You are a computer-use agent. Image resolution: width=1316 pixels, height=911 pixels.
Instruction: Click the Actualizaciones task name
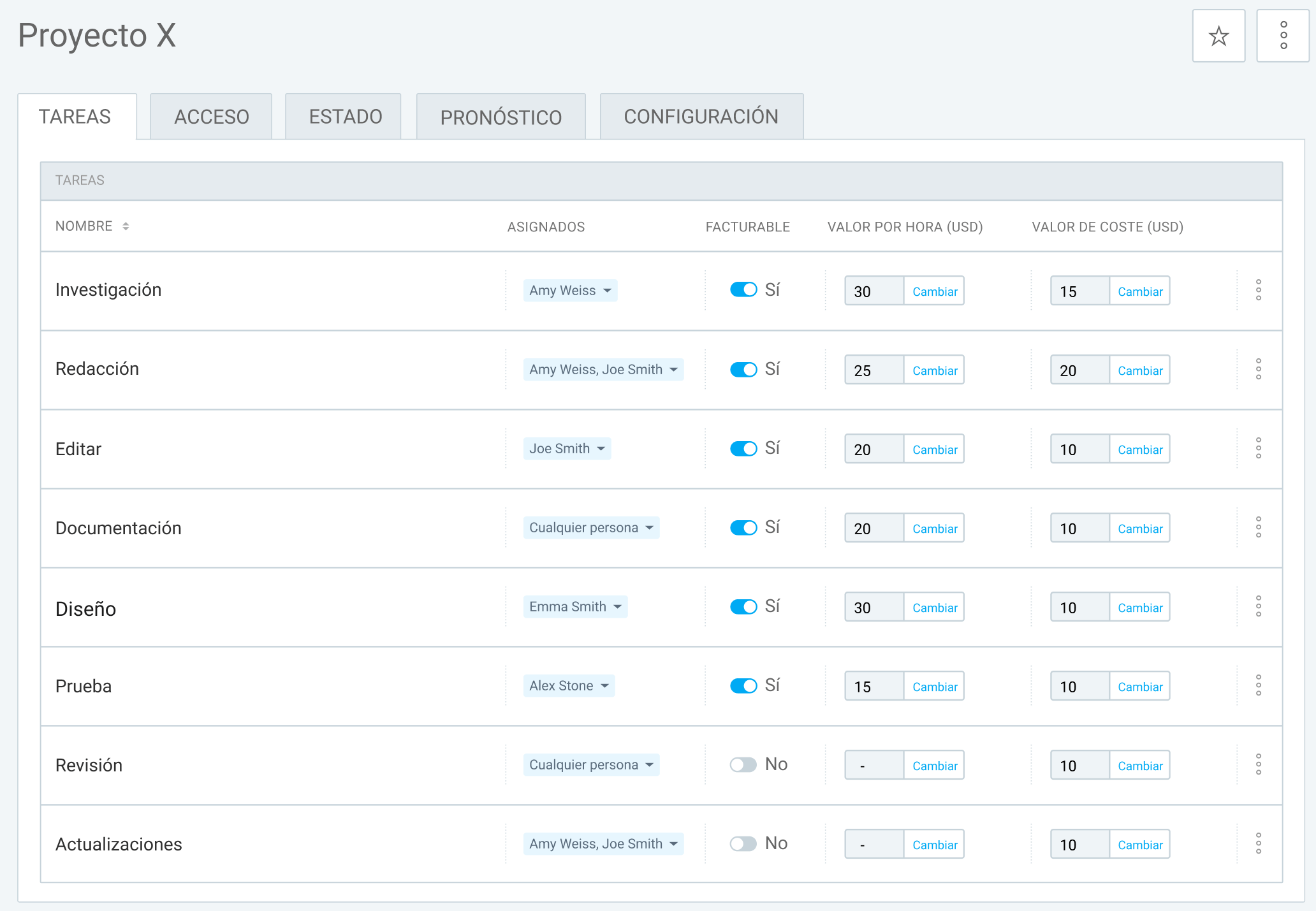tap(119, 844)
